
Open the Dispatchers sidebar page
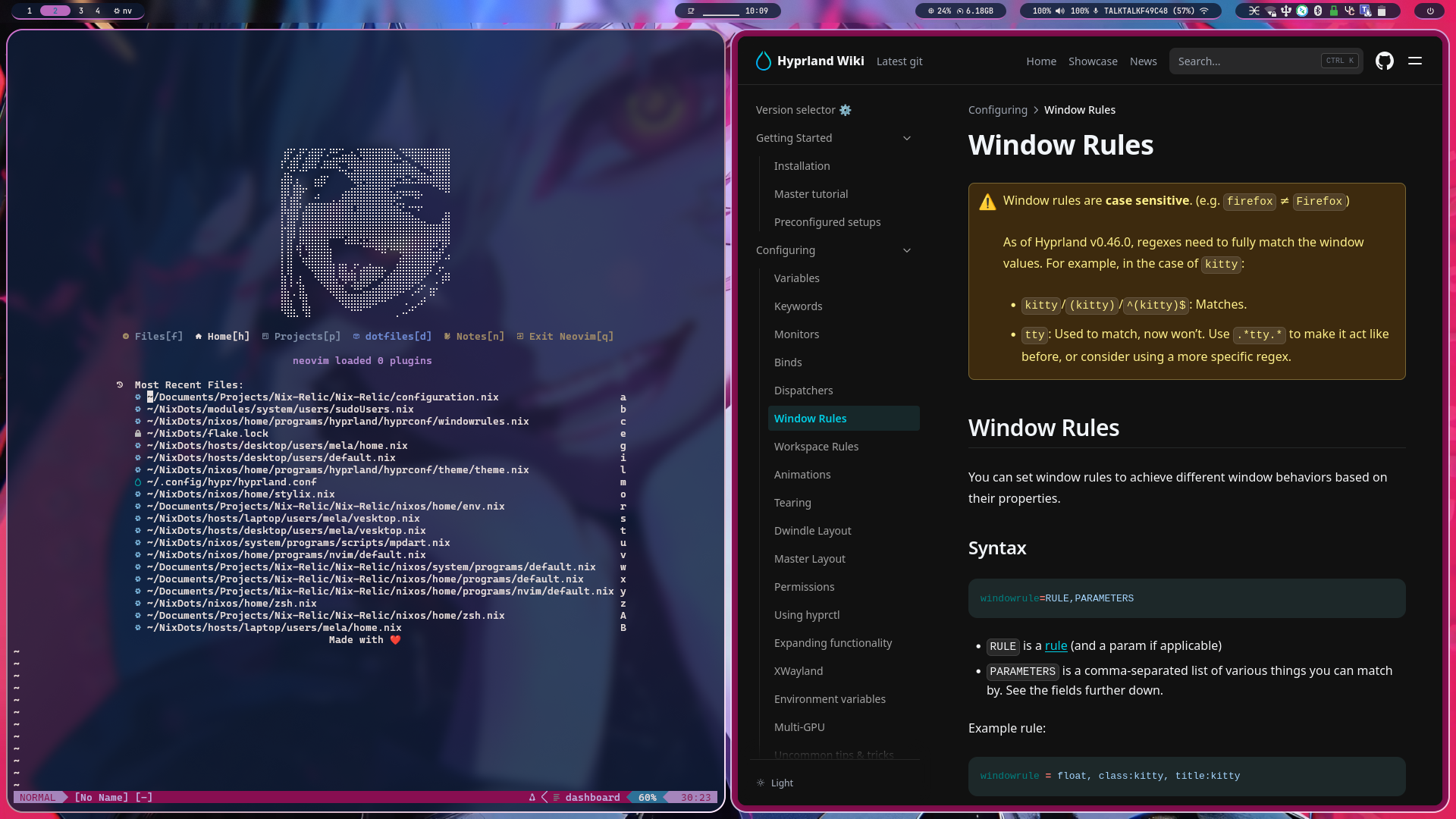click(x=803, y=391)
